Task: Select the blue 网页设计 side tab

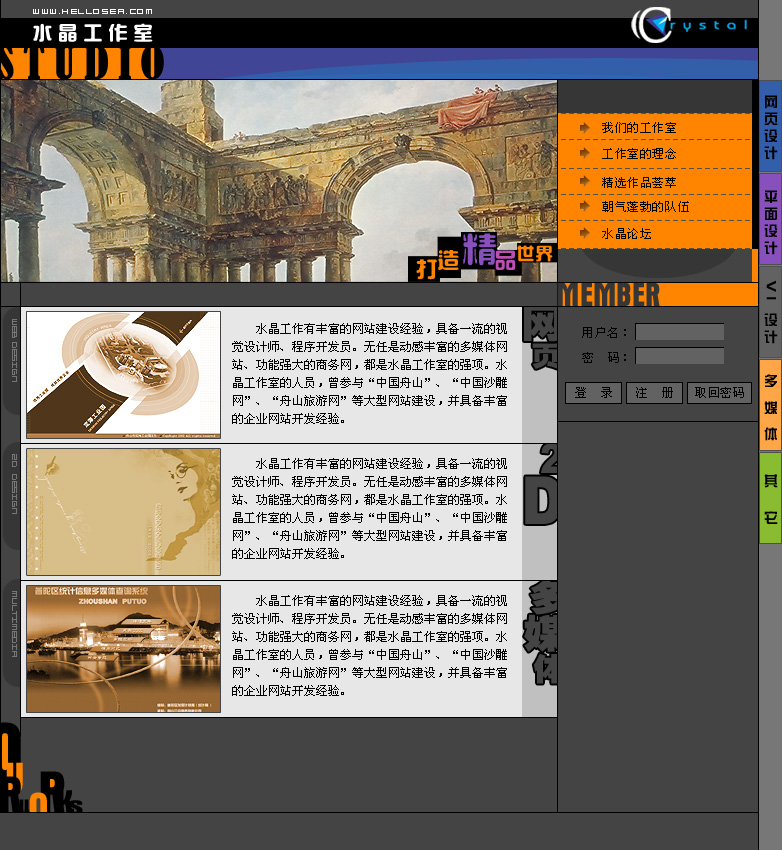Action: tap(770, 127)
